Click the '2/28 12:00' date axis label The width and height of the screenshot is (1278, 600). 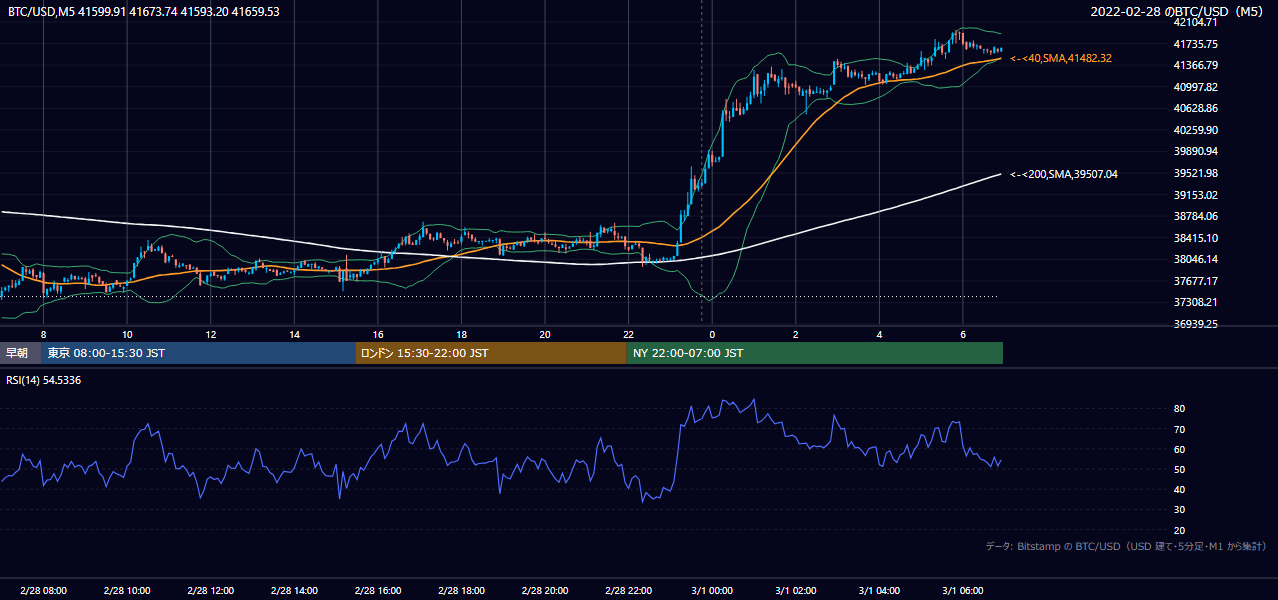click(210, 591)
